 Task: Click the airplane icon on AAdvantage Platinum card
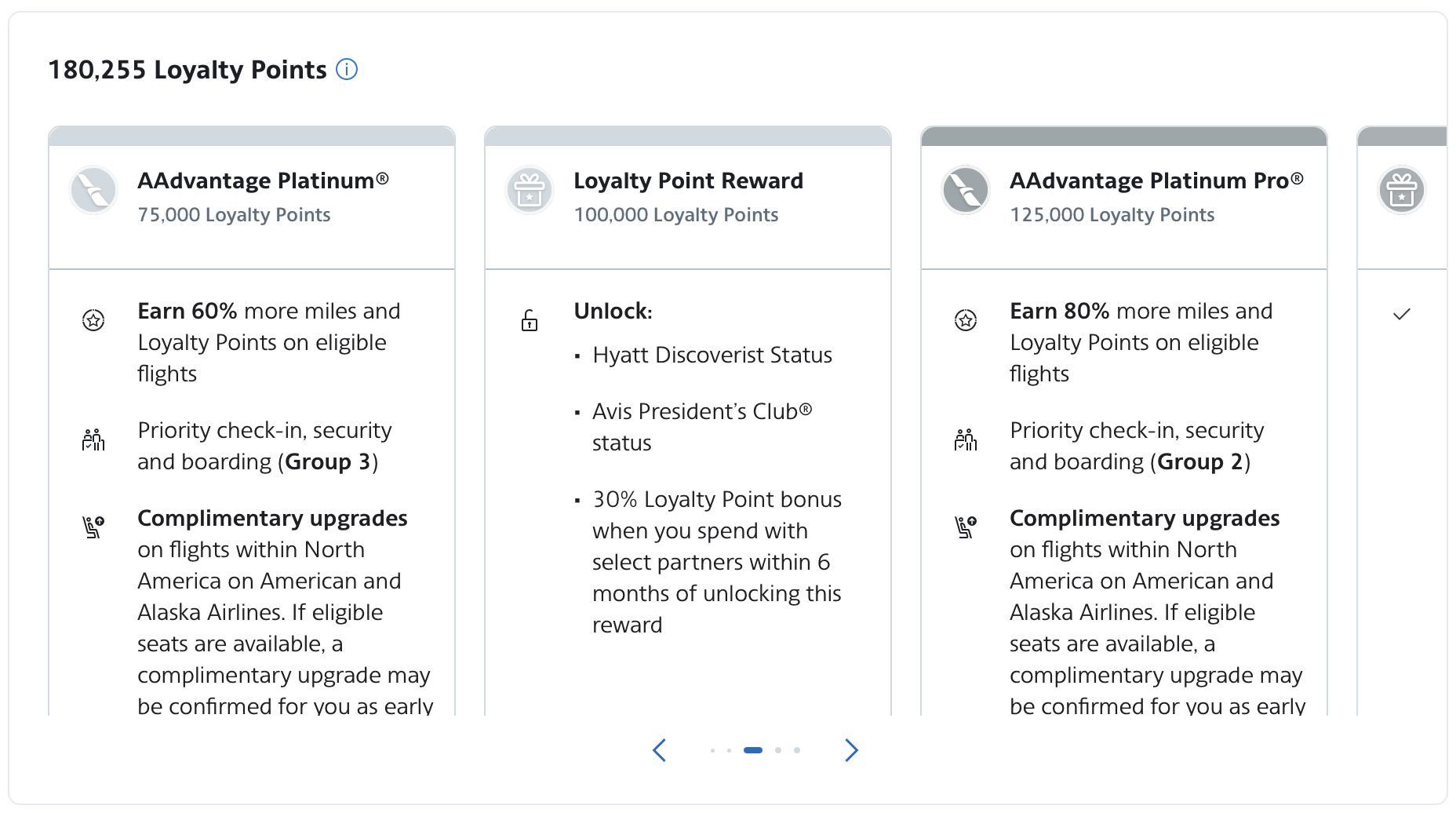[93, 190]
